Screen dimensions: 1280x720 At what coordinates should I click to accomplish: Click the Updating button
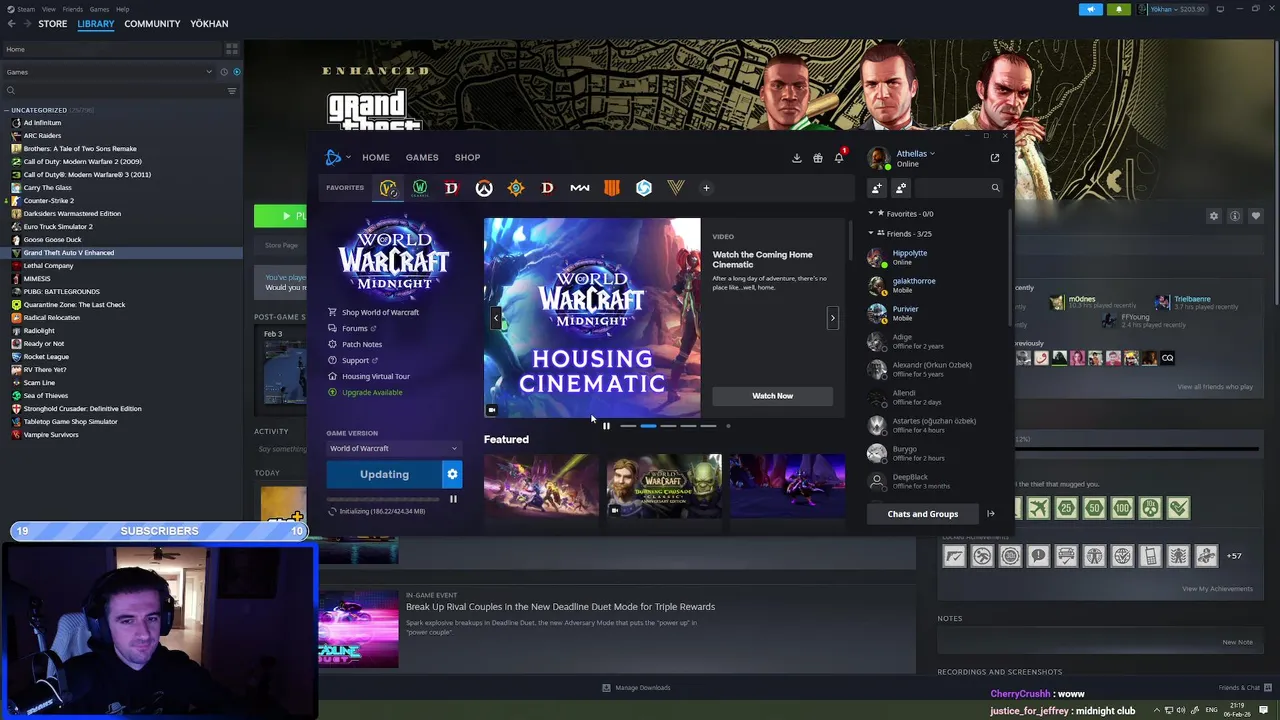point(384,475)
